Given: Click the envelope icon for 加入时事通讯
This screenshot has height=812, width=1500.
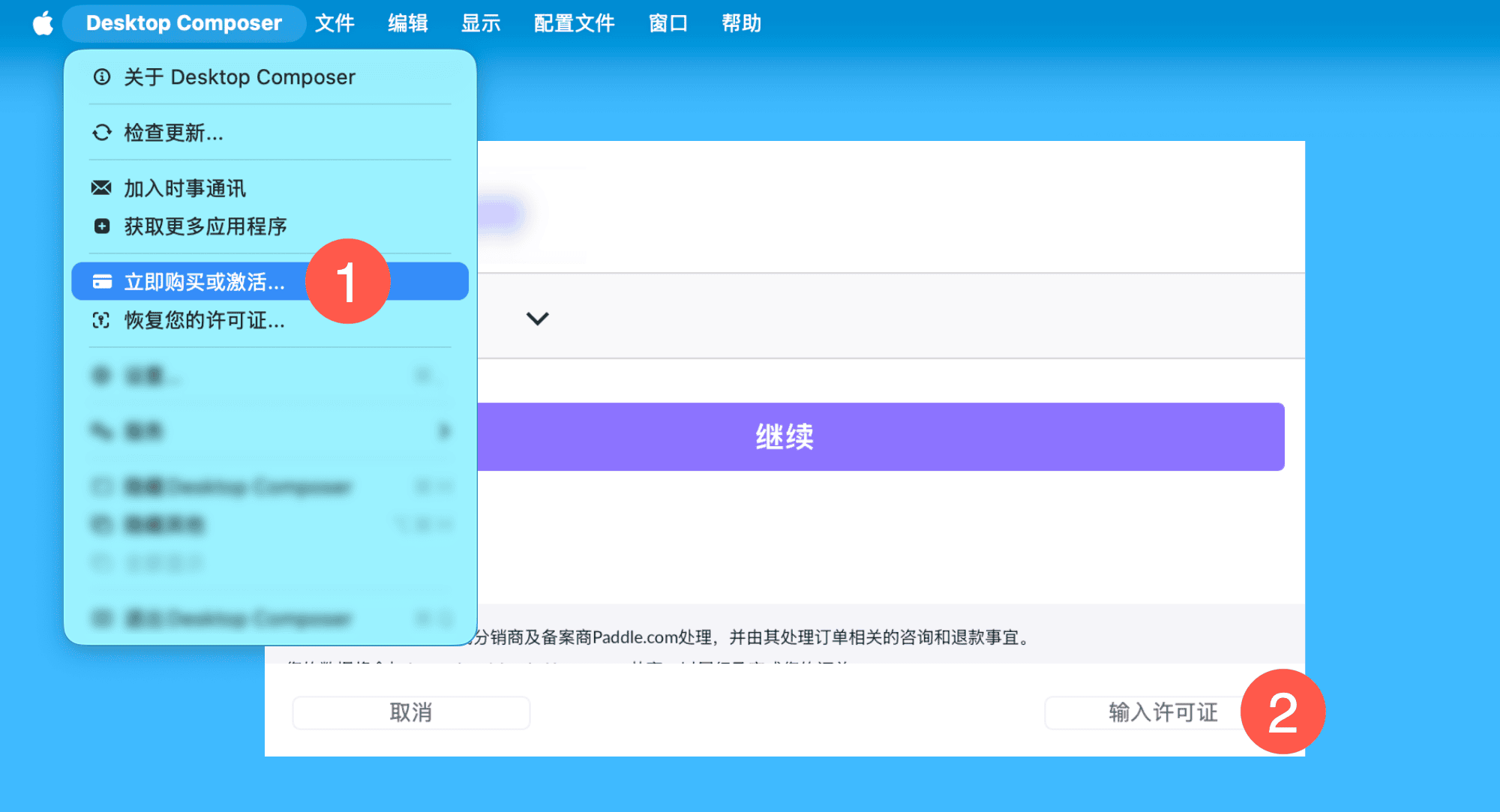Looking at the screenshot, I should click(101, 187).
